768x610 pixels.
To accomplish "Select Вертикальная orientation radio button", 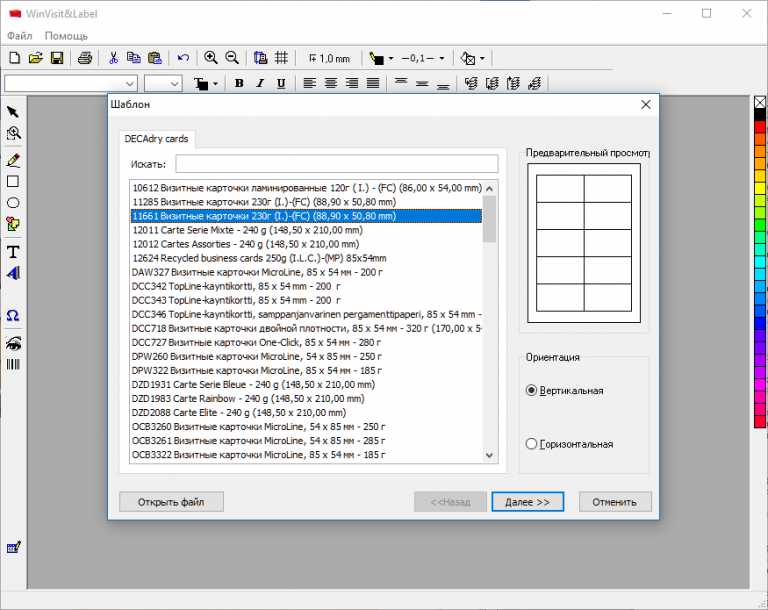I will [x=532, y=391].
